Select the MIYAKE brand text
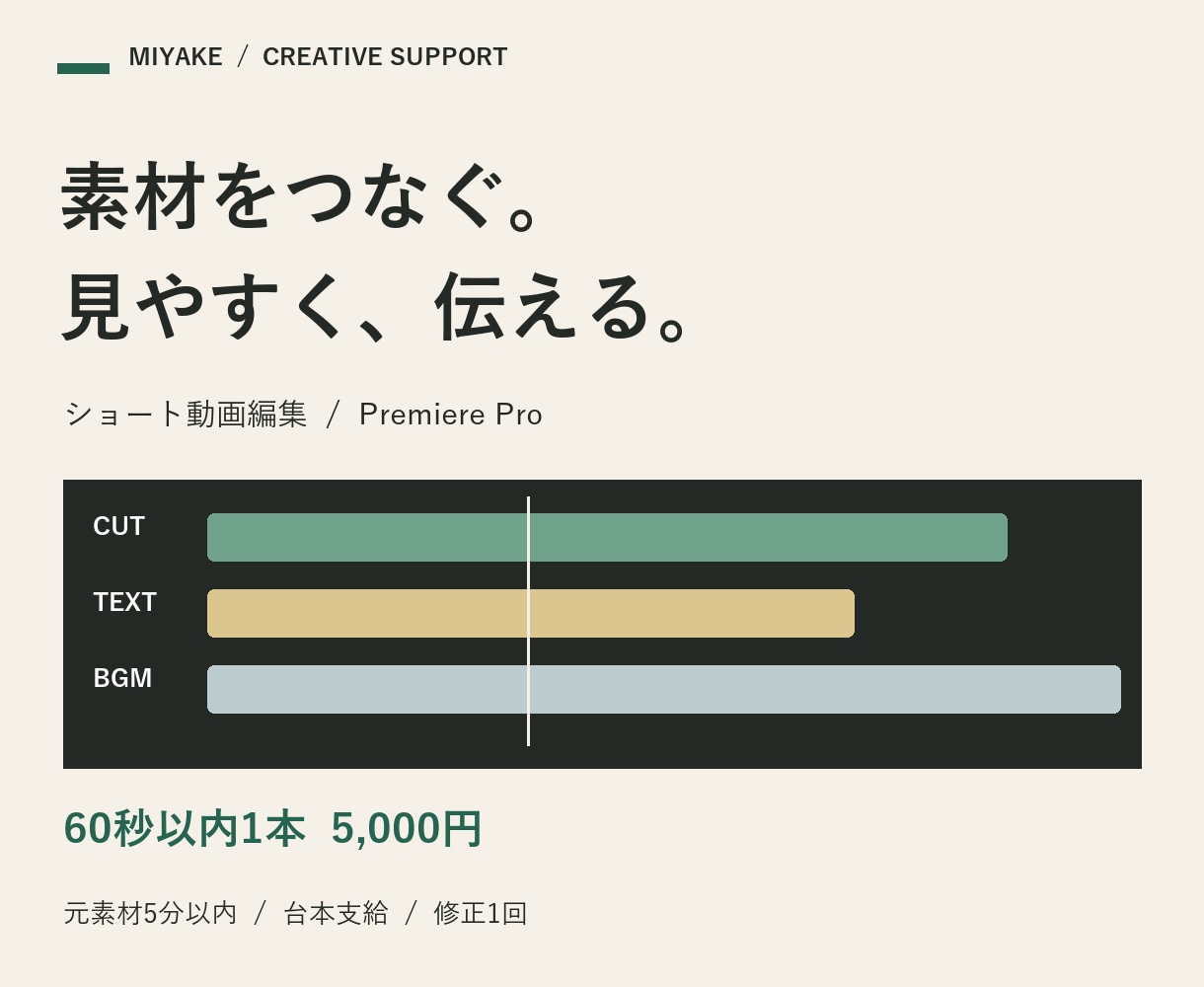The image size is (1204, 987). click(176, 57)
